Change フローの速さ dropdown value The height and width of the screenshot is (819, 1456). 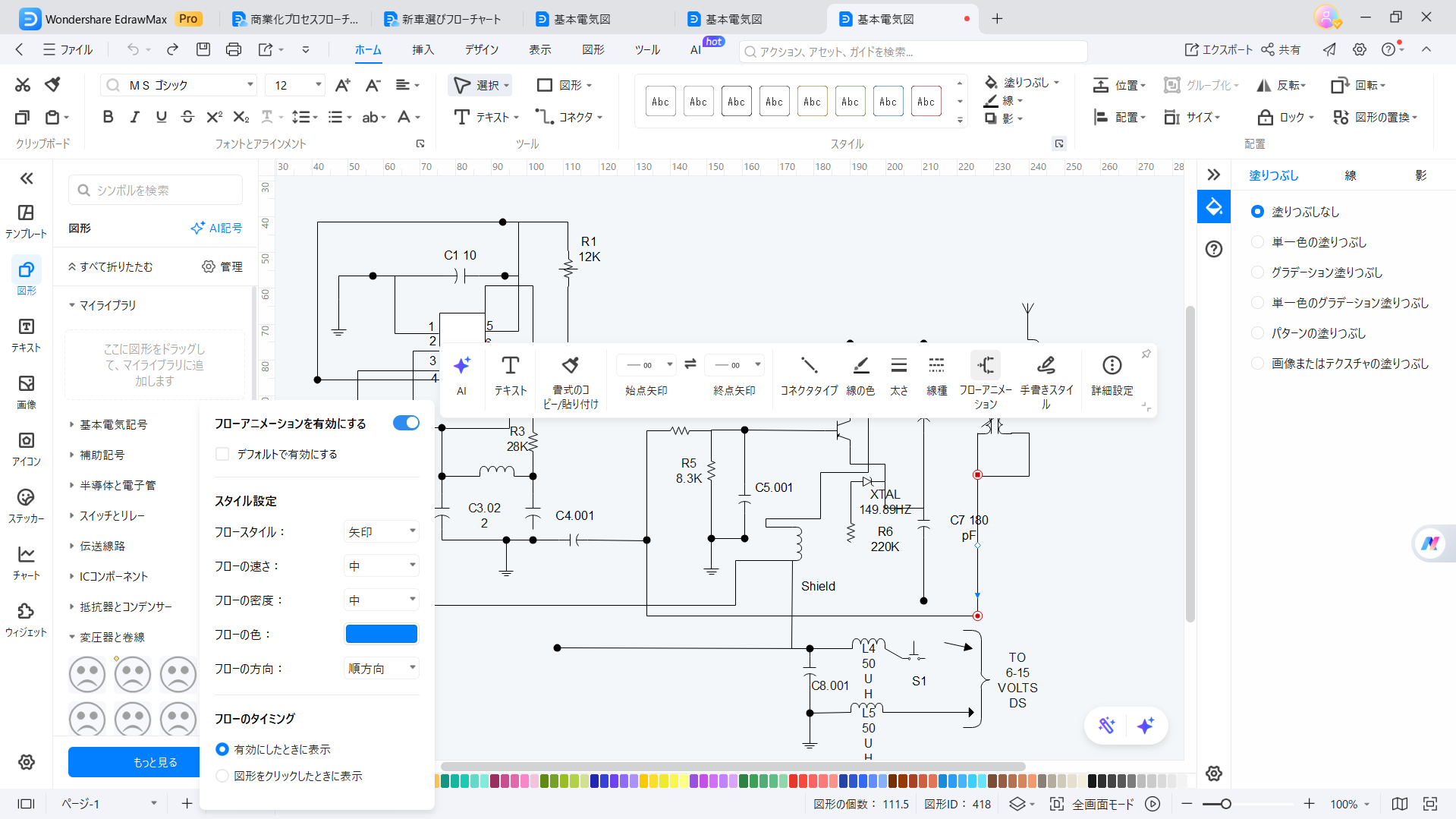point(381,565)
